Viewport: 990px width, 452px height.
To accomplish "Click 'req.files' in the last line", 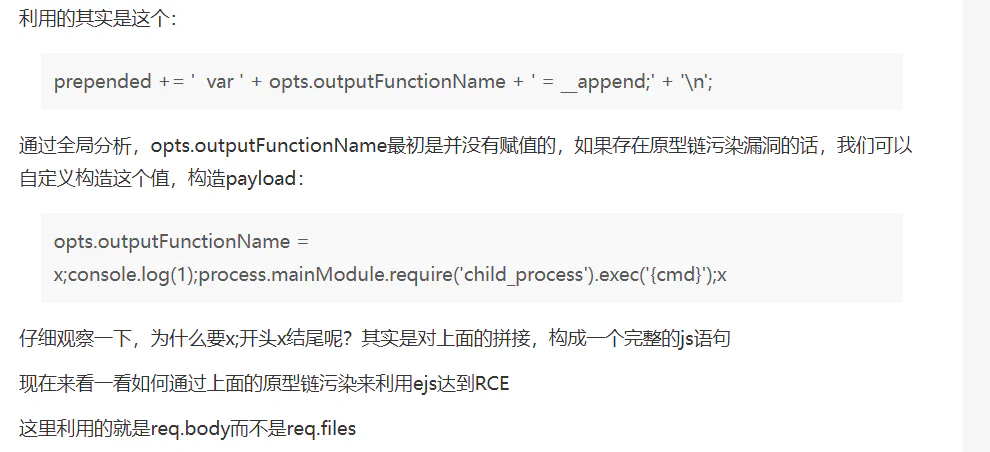I will (321, 429).
